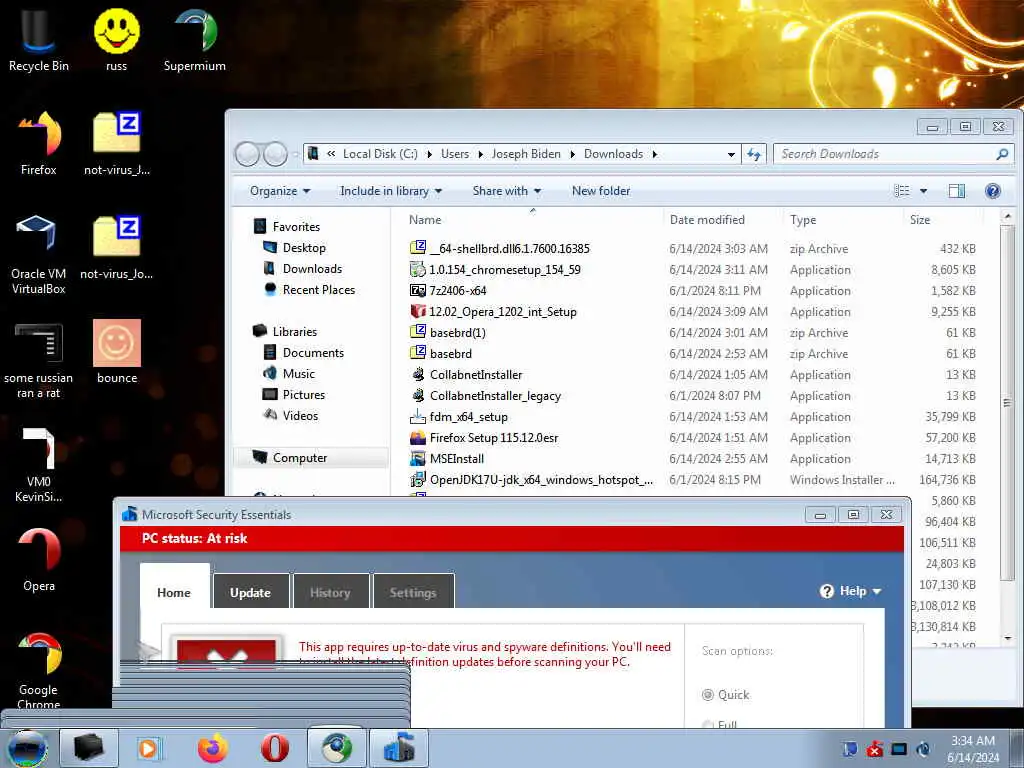
Task: Open the Organize dropdown menu
Action: tap(280, 191)
